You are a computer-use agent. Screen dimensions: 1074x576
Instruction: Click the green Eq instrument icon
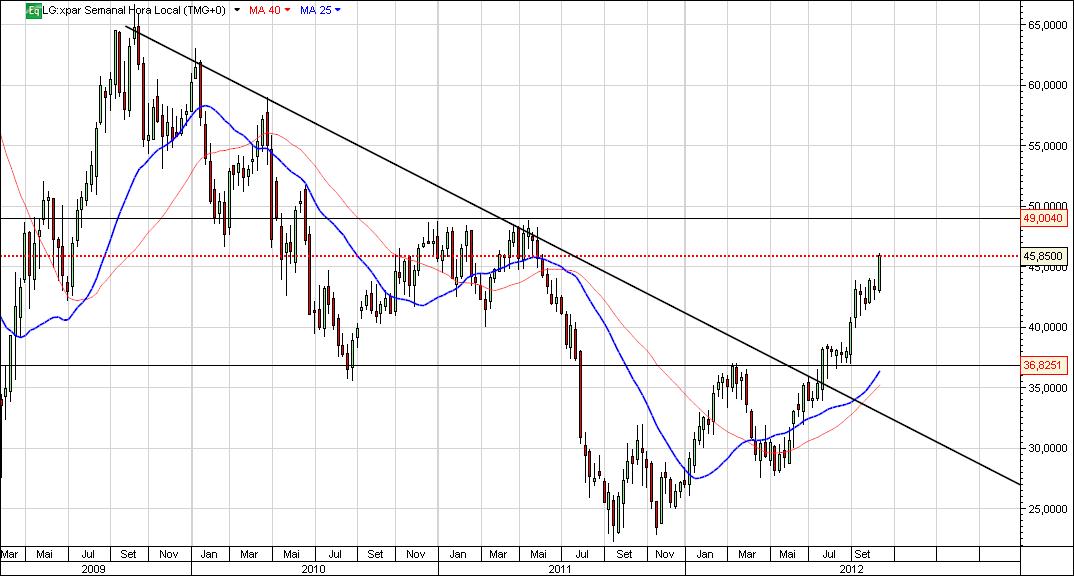[x=34, y=10]
